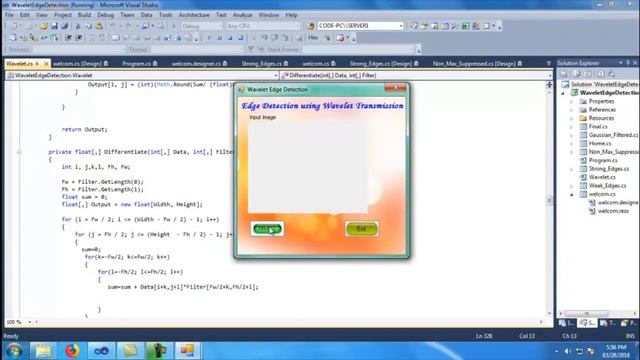Select Gaussian_Filtered.cs in Solution Explorer

pyautogui.click(x=612, y=135)
